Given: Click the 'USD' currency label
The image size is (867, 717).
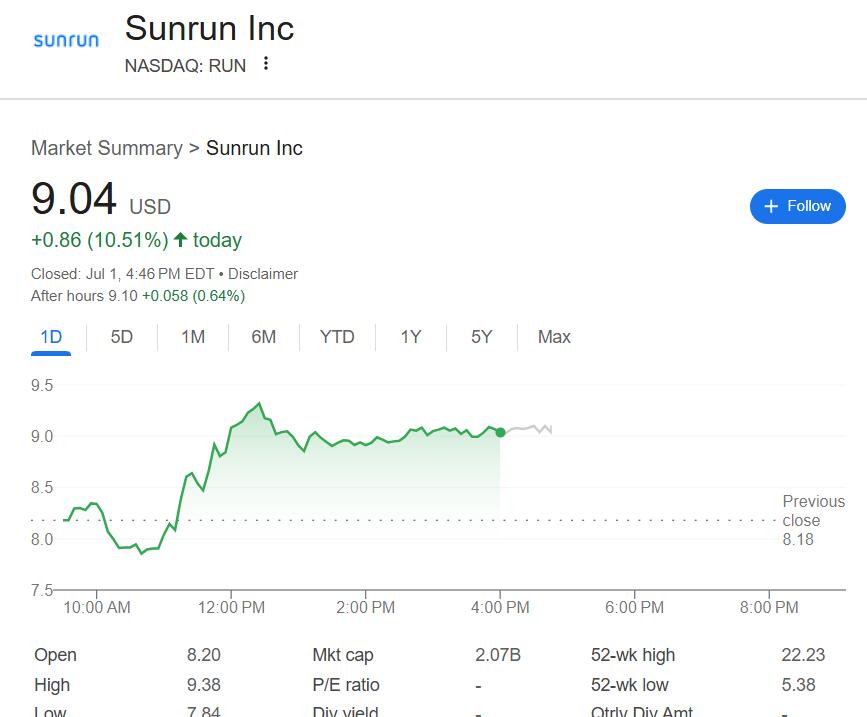Looking at the screenshot, I should [150, 207].
